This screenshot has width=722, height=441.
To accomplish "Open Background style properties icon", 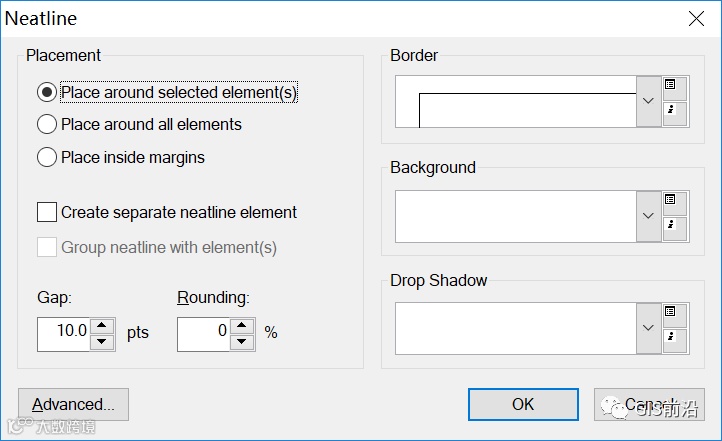I will [671, 200].
